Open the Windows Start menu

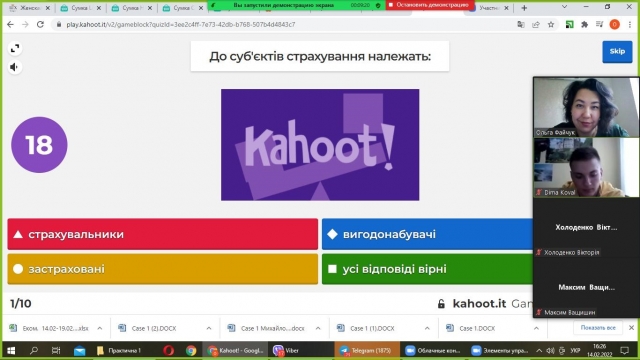click(x=11, y=351)
